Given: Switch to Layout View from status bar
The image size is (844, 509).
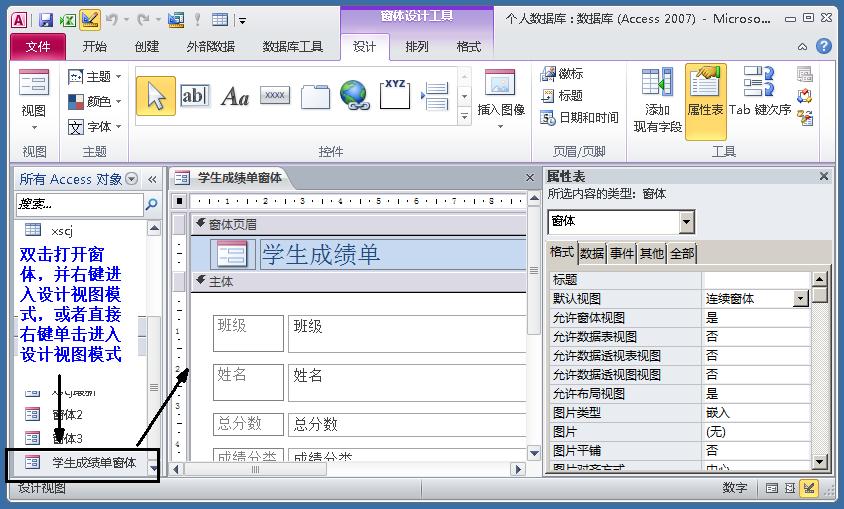Looking at the screenshot, I should (x=790, y=488).
